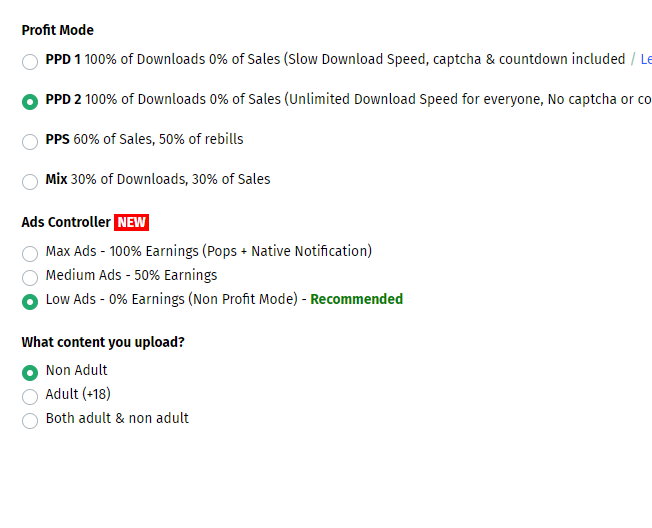Select Medium Ads 50% Earnings radio
652x528 pixels.
30,278
